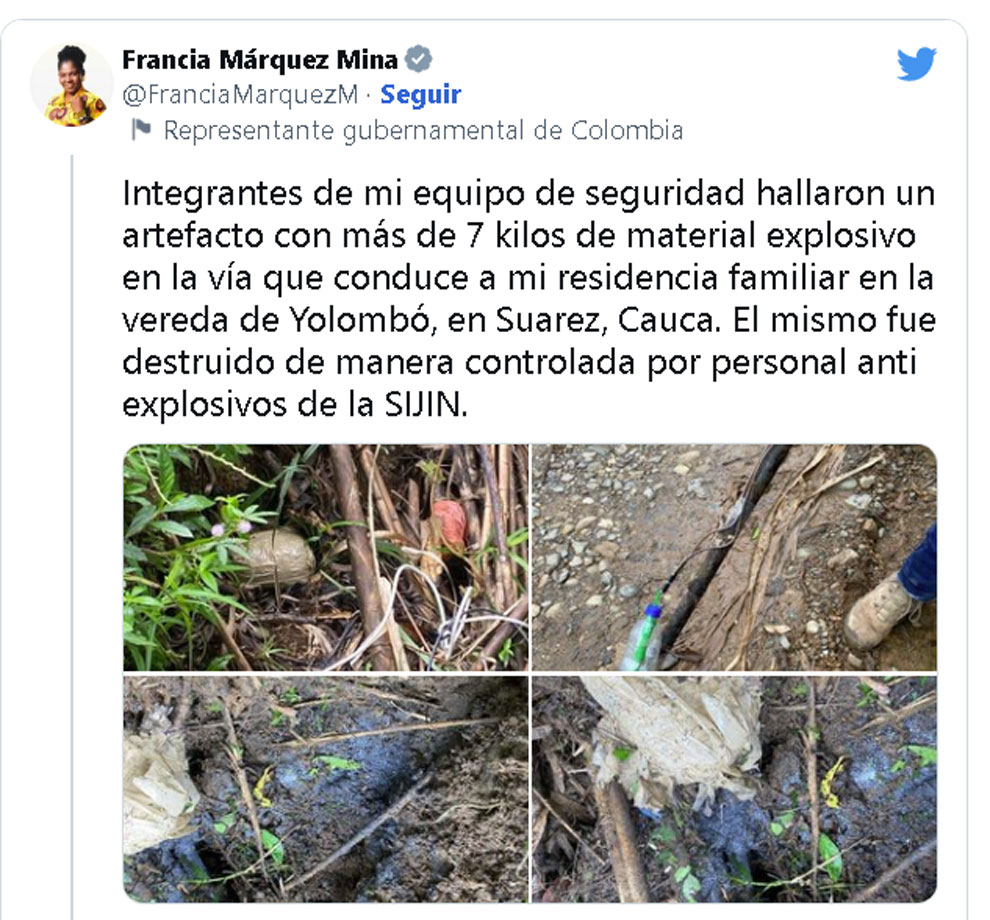Click the pink flower in the top-left photo

coord(231,526)
